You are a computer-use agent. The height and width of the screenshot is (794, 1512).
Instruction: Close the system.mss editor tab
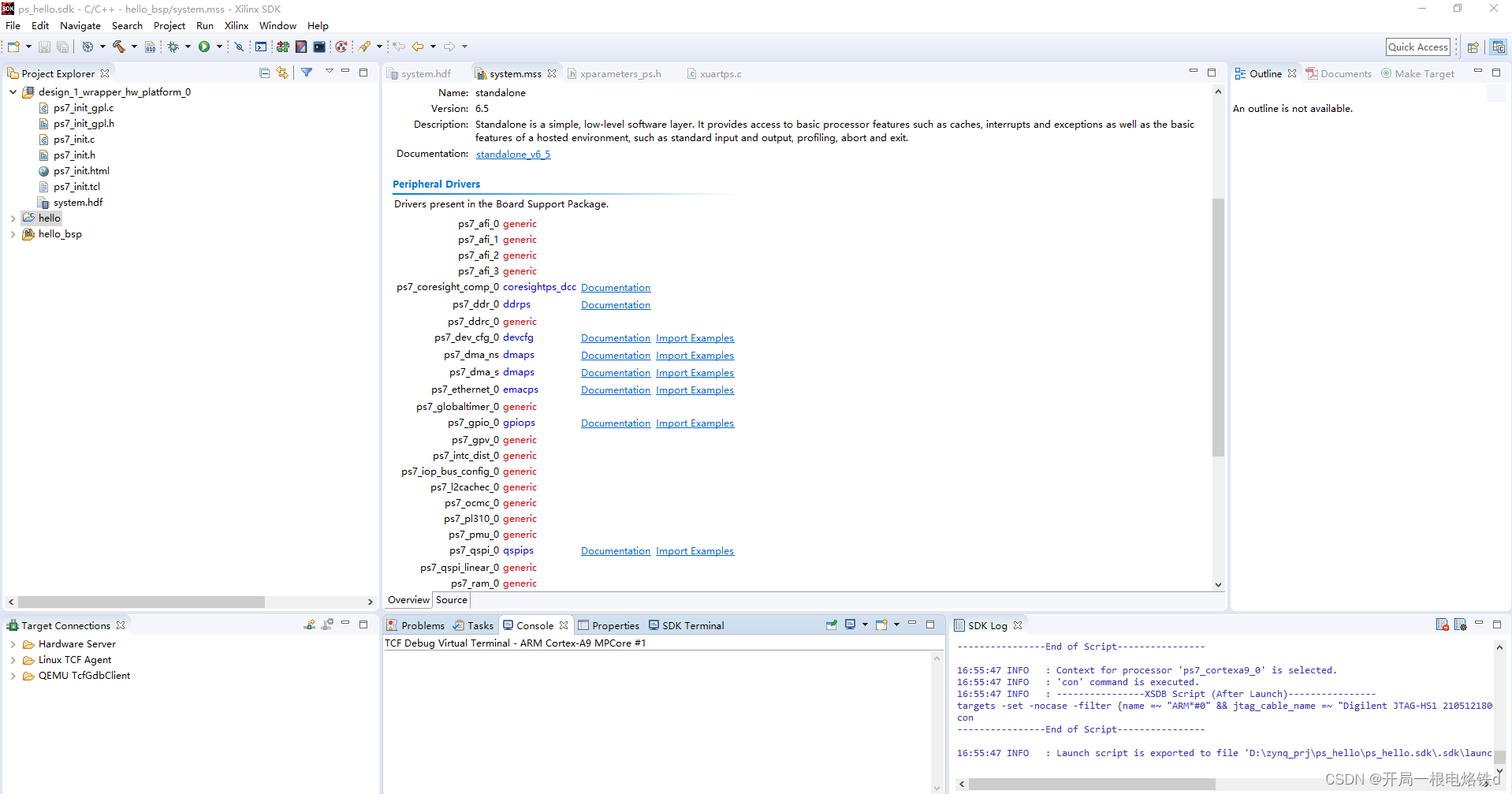pyautogui.click(x=552, y=73)
